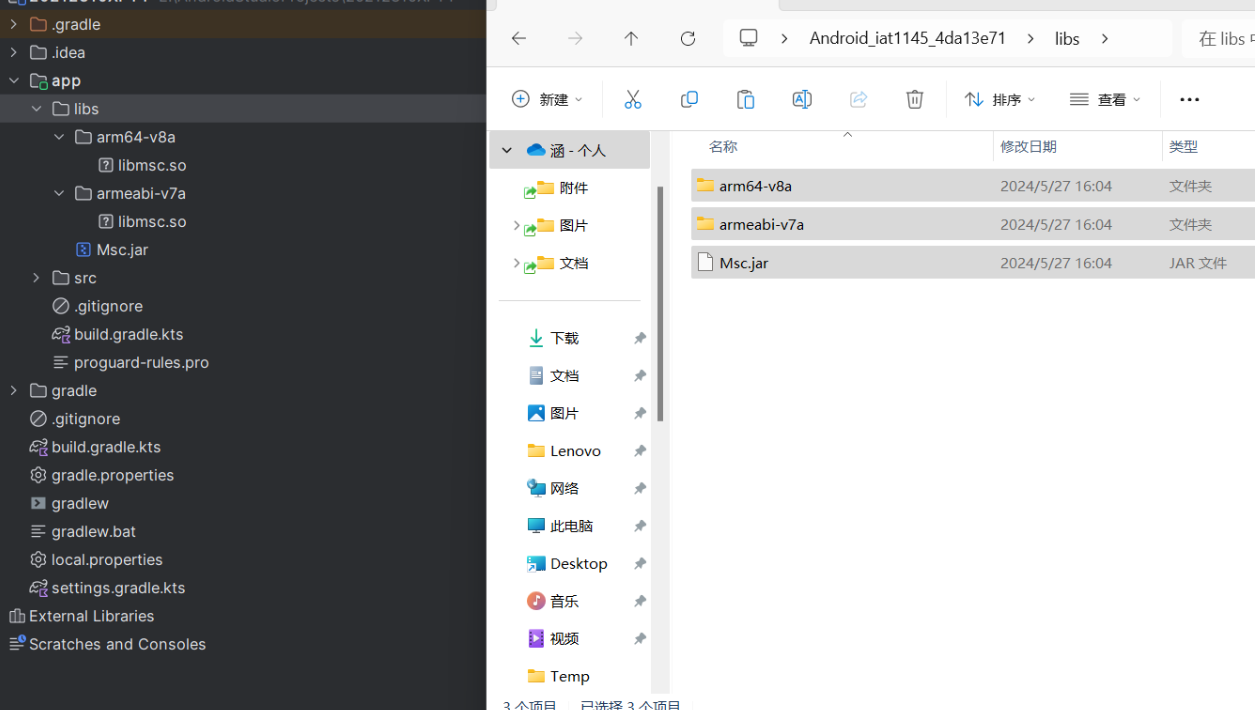Select gradlew.bat in project tree
Screen dimensions: 1256x710
coord(93,531)
